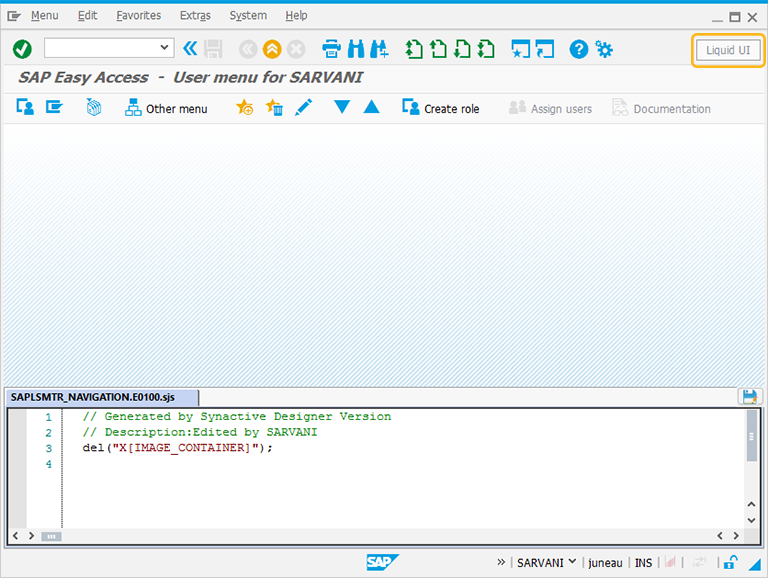Open the Menu menu

tap(45, 16)
